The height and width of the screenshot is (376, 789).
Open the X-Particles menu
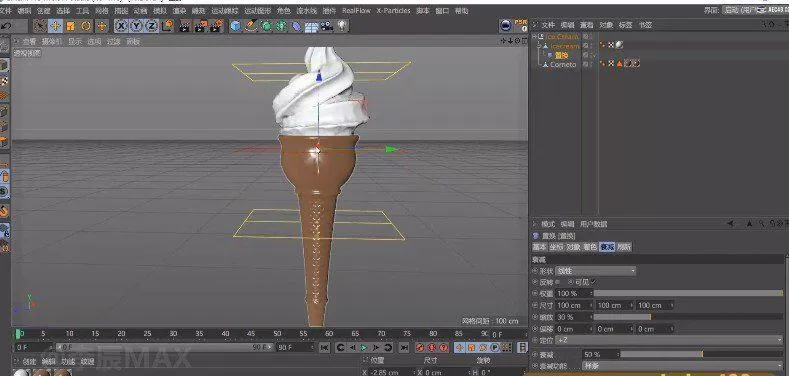[393, 11]
